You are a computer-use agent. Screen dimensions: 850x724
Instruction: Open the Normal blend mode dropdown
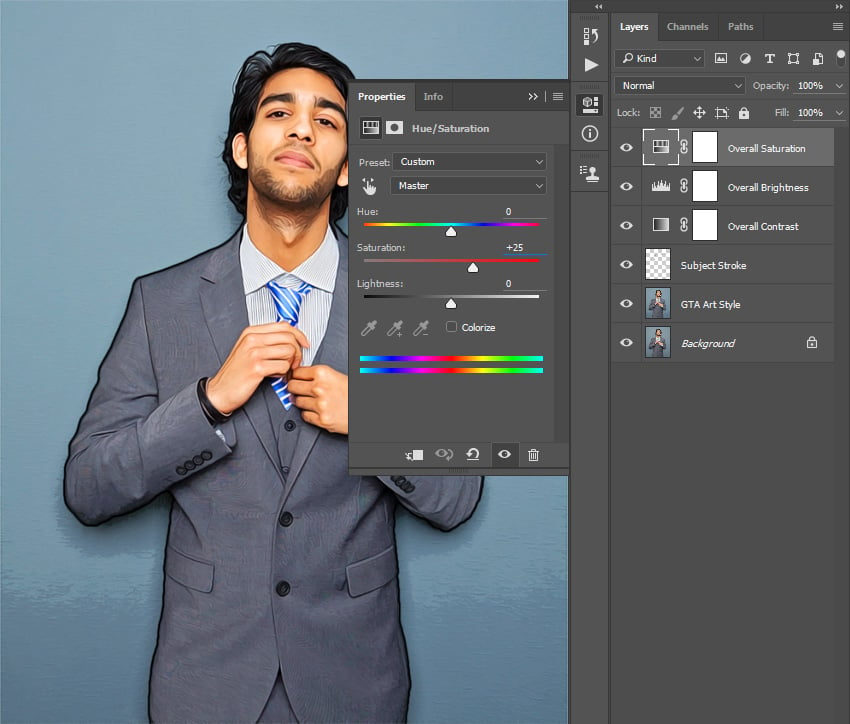click(x=680, y=86)
